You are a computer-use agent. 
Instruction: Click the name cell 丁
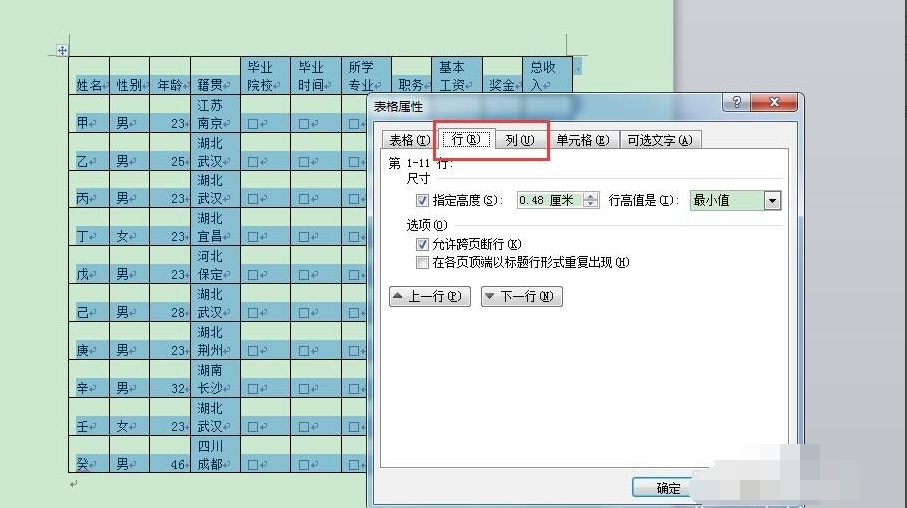[x=89, y=227]
